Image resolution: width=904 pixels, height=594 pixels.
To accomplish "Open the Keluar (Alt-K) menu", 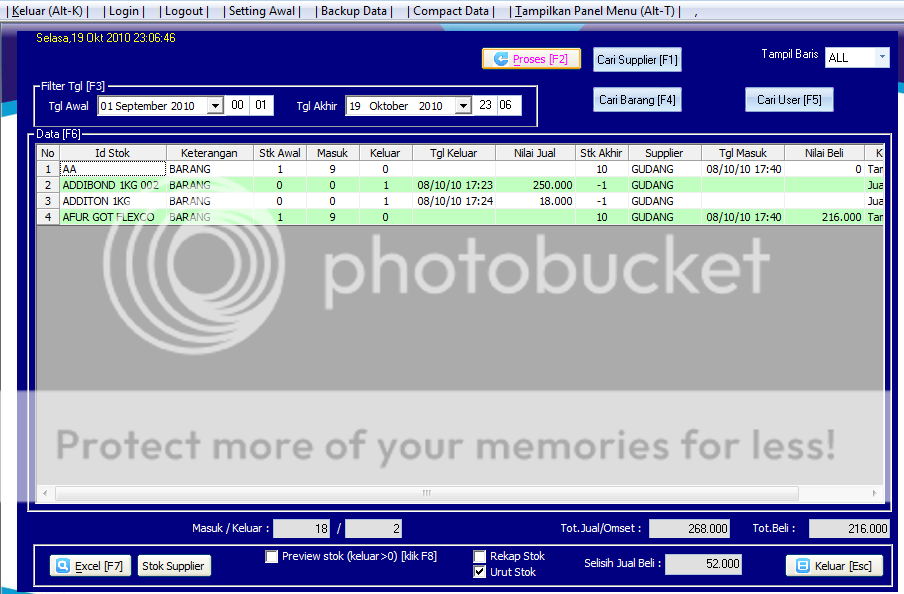I will pyautogui.click(x=47, y=11).
